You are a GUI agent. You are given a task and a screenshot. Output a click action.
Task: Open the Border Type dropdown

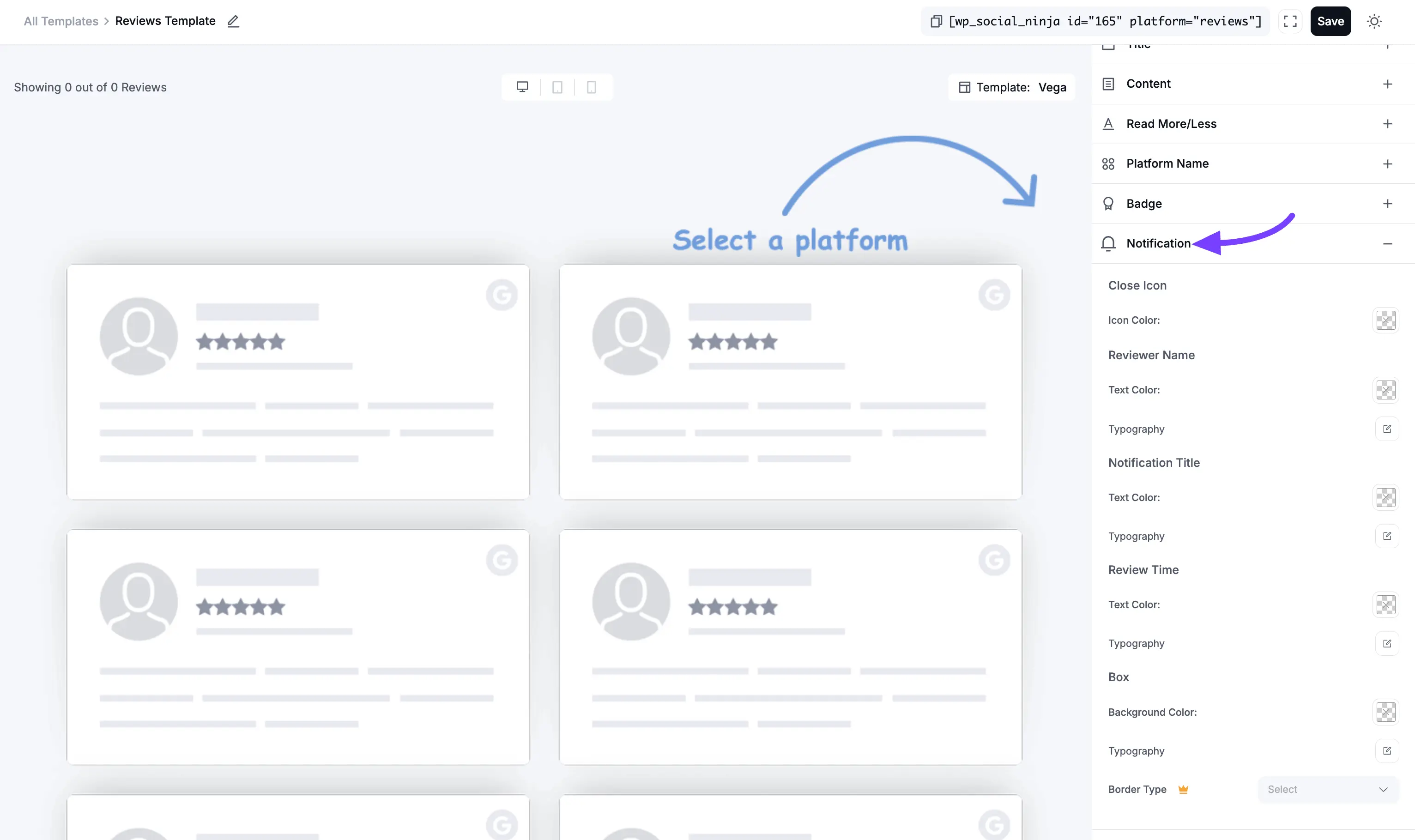[x=1327, y=789]
